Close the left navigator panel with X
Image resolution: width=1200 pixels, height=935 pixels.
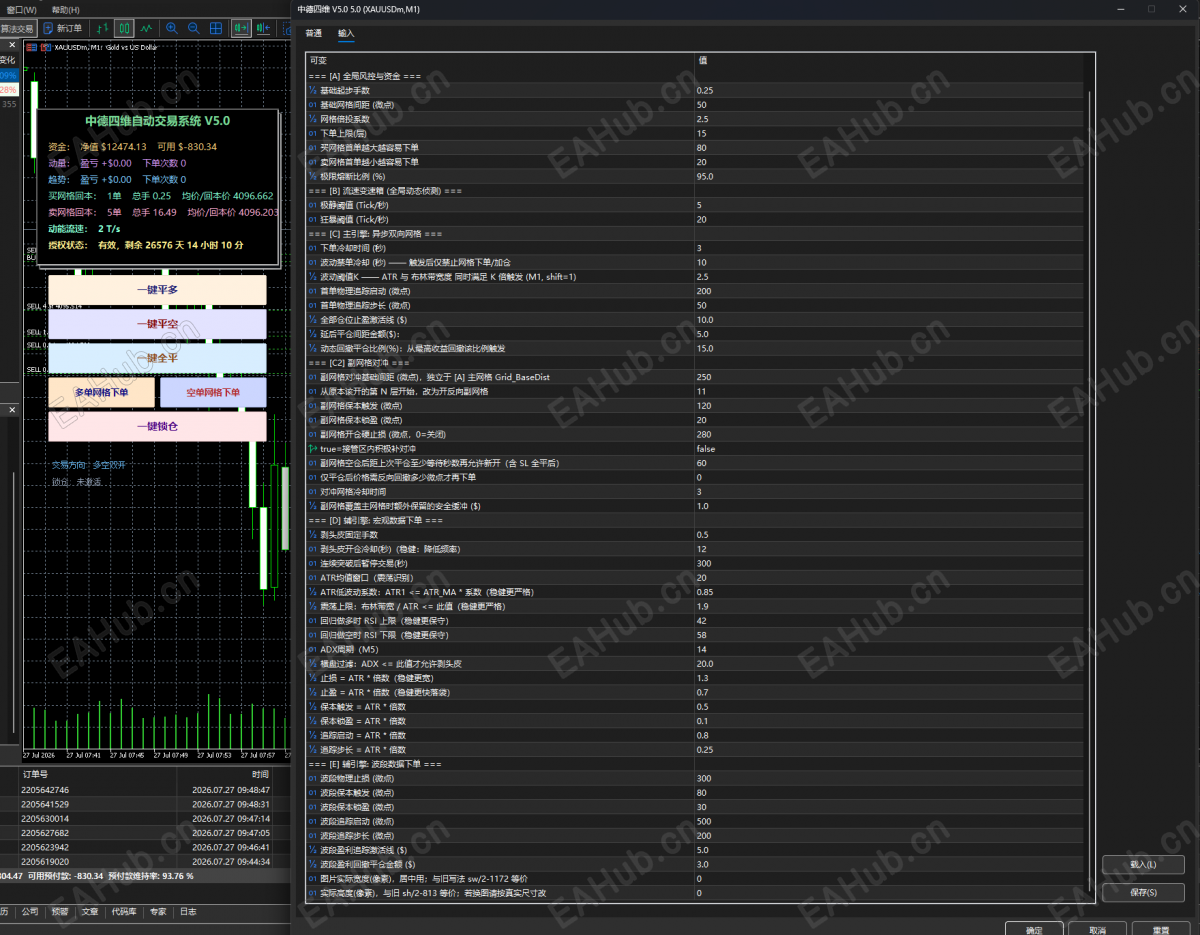pos(11,410)
